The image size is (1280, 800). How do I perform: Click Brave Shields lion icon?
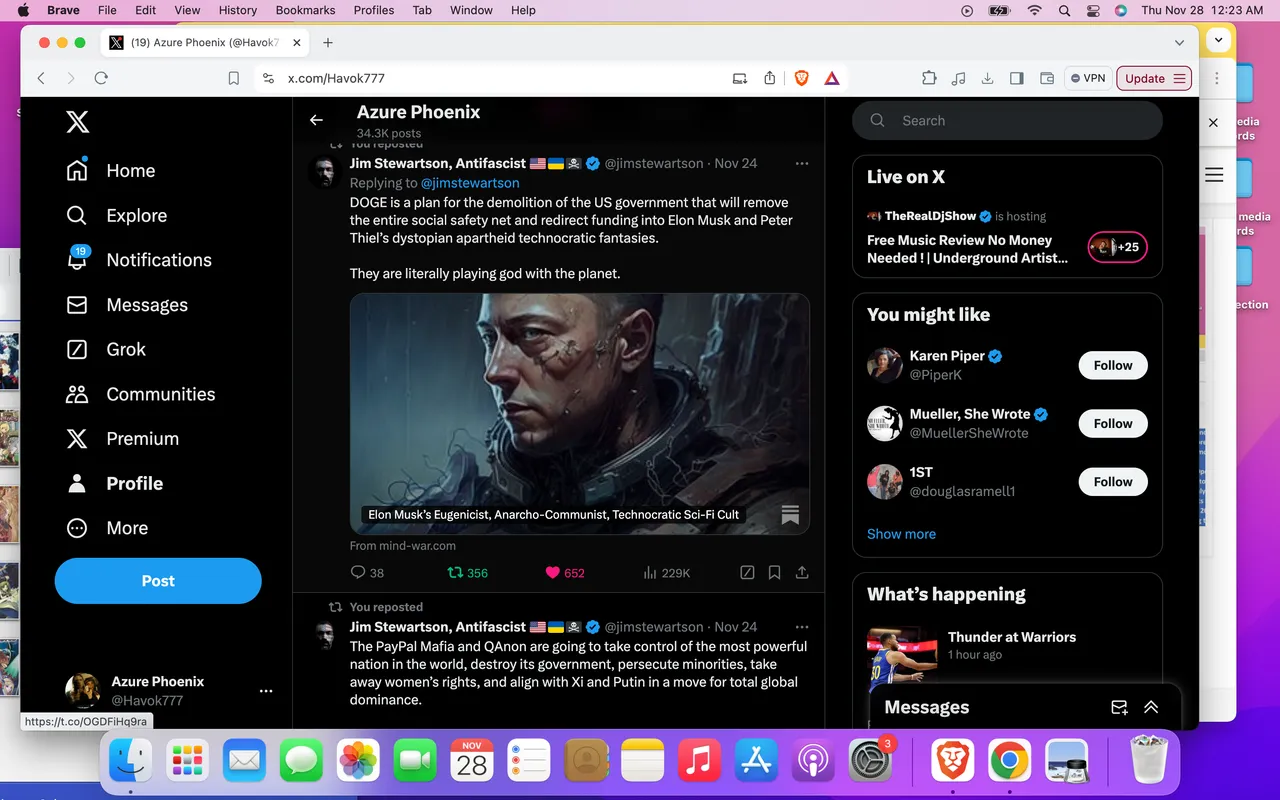click(x=801, y=78)
